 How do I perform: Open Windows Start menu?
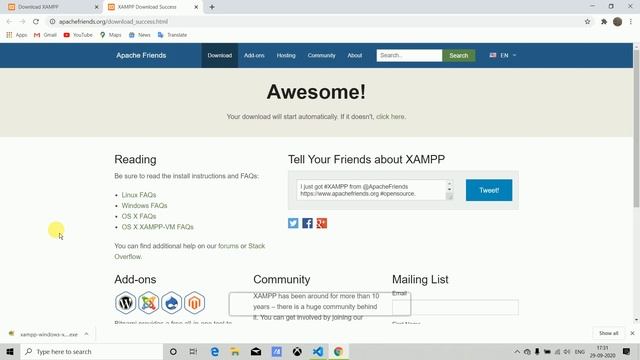(x=10, y=351)
